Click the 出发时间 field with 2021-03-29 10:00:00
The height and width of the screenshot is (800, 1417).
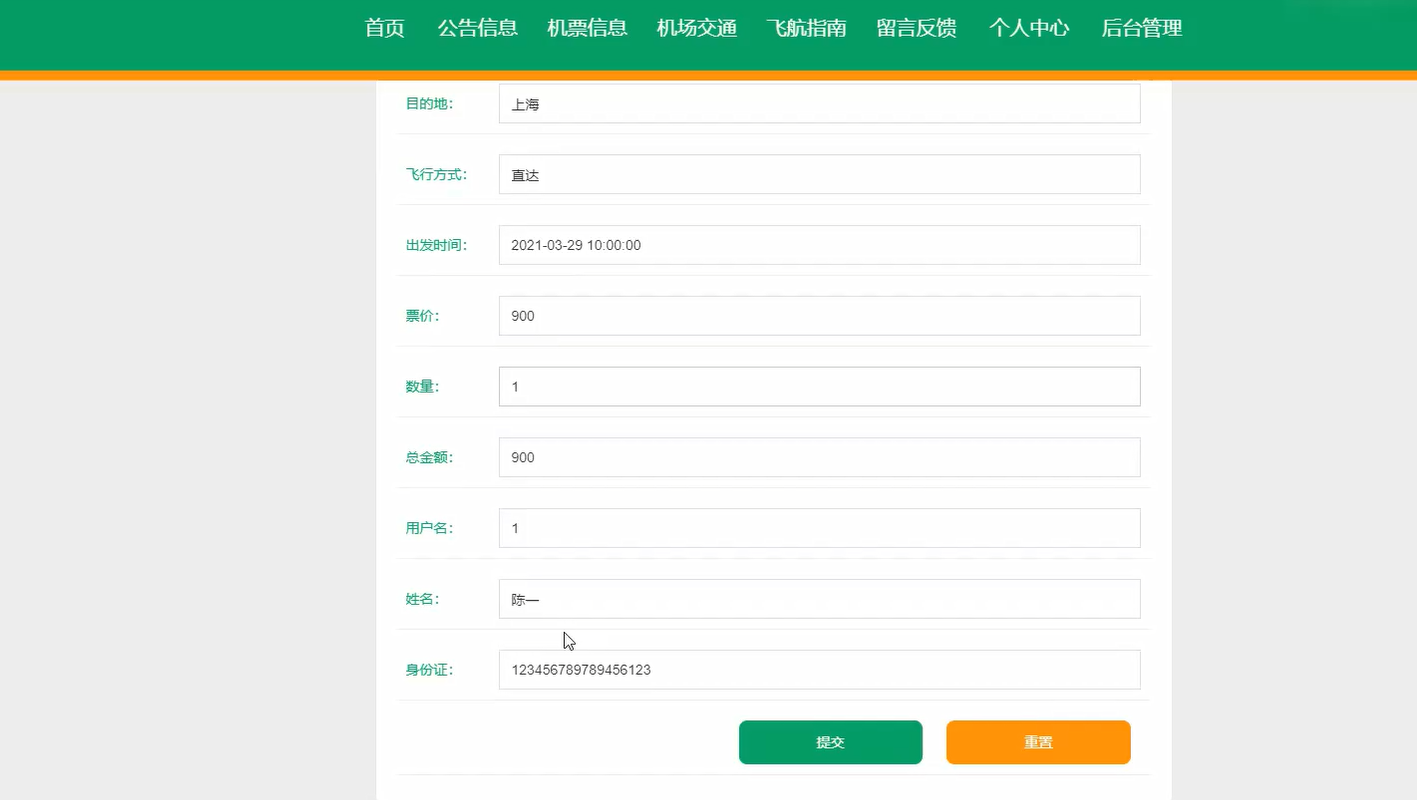pyautogui.click(x=819, y=245)
